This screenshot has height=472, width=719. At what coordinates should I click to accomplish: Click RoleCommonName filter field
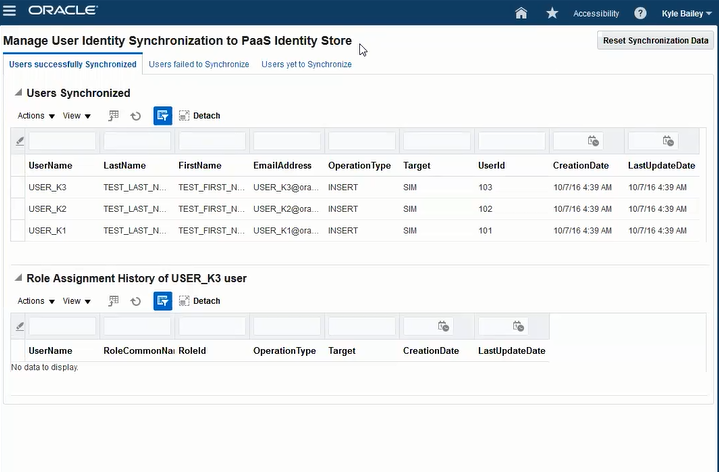click(x=137, y=326)
